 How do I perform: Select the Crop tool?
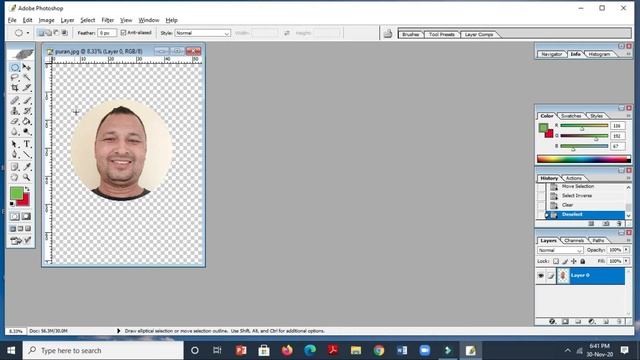pos(15,87)
